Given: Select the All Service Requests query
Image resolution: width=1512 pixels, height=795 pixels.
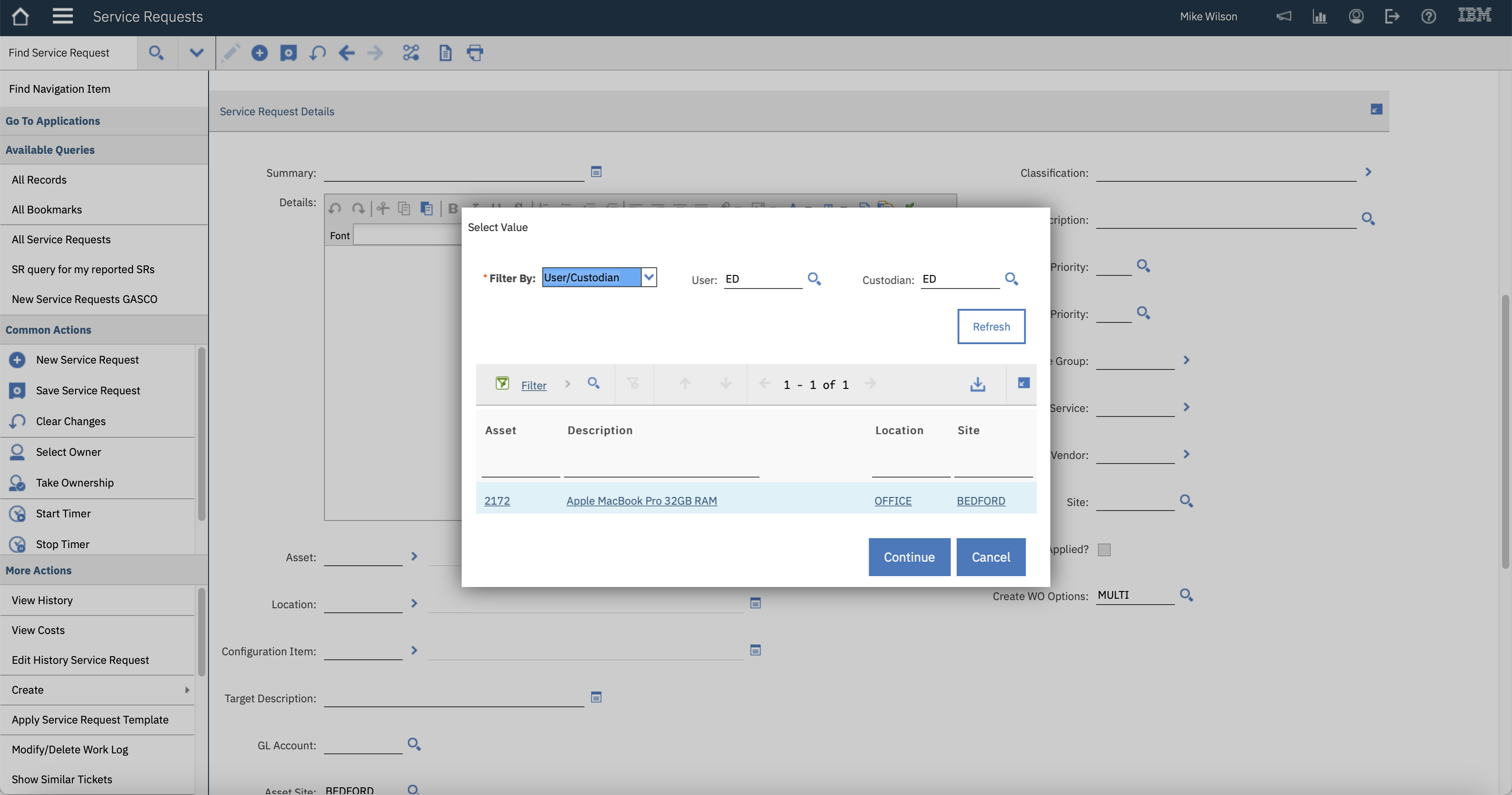Looking at the screenshot, I should [x=61, y=239].
